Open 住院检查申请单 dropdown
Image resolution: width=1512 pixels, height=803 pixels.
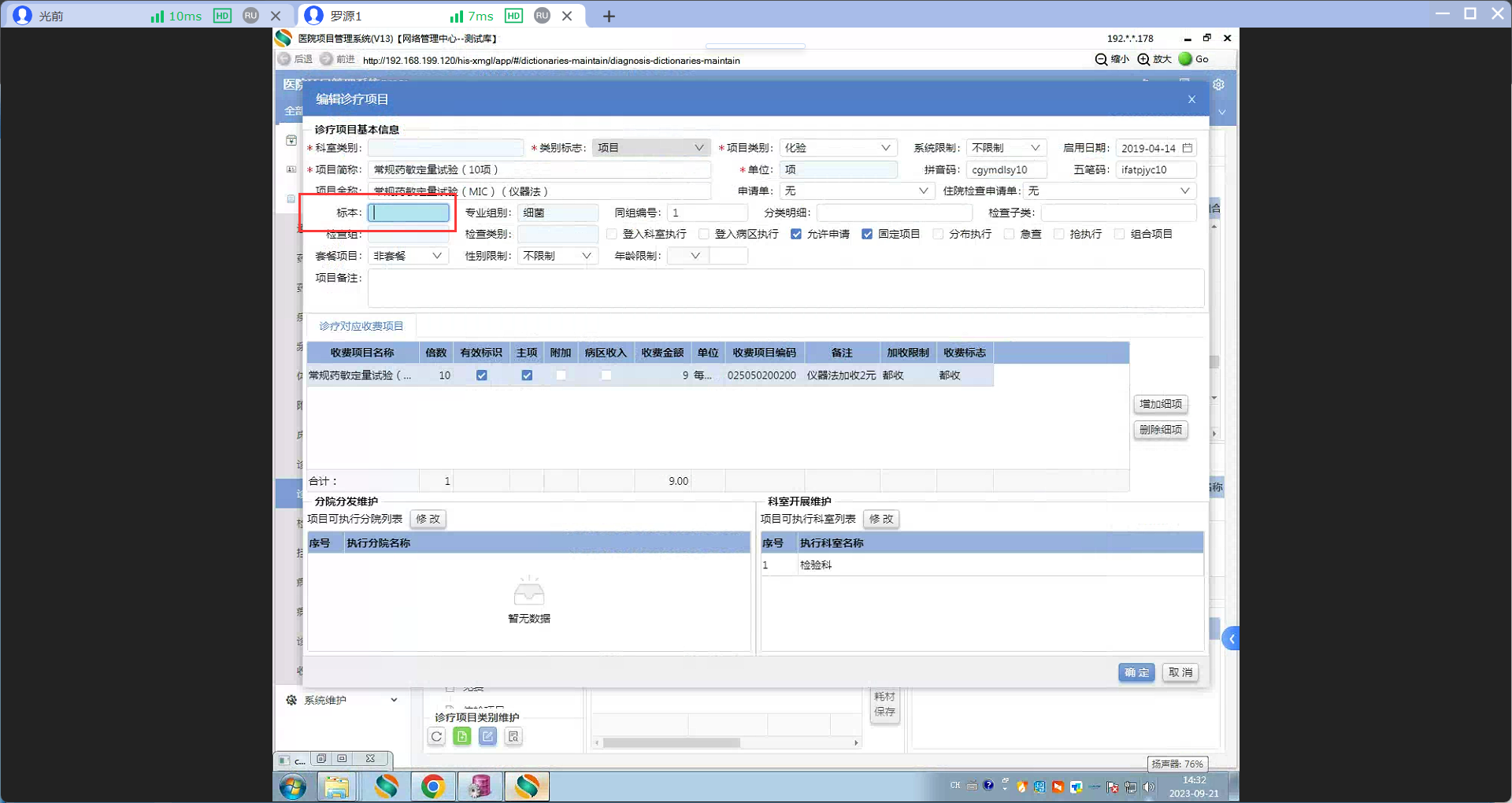tap(1110, 191)
